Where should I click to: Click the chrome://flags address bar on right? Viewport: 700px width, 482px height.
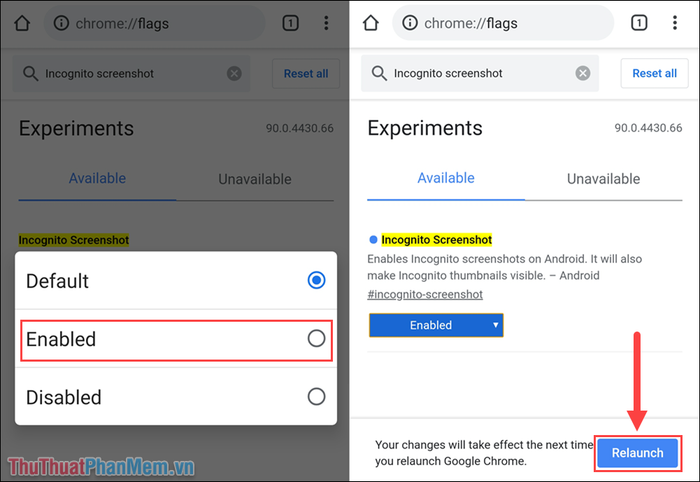(503, 23)
